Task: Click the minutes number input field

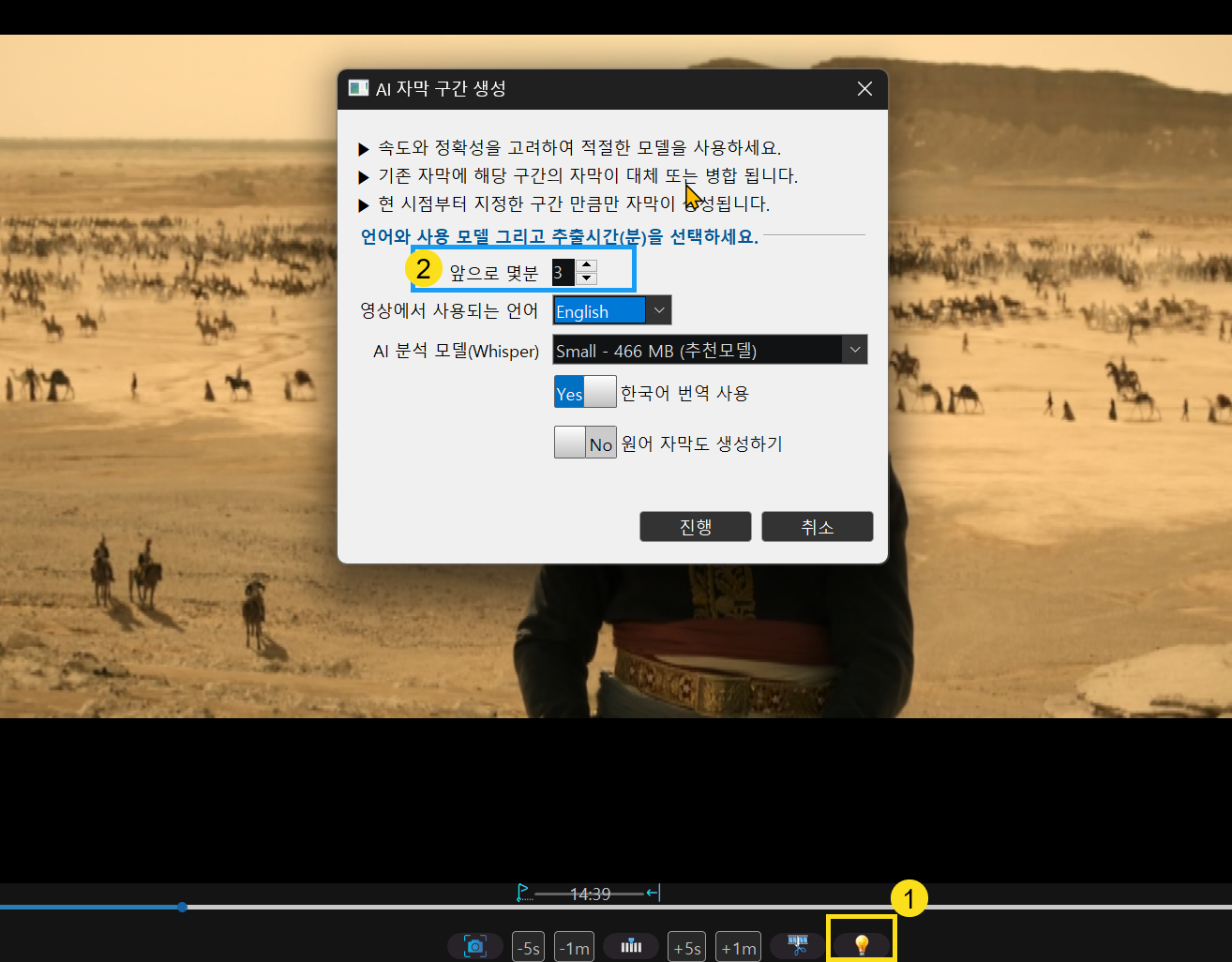Action: [563, 273]
